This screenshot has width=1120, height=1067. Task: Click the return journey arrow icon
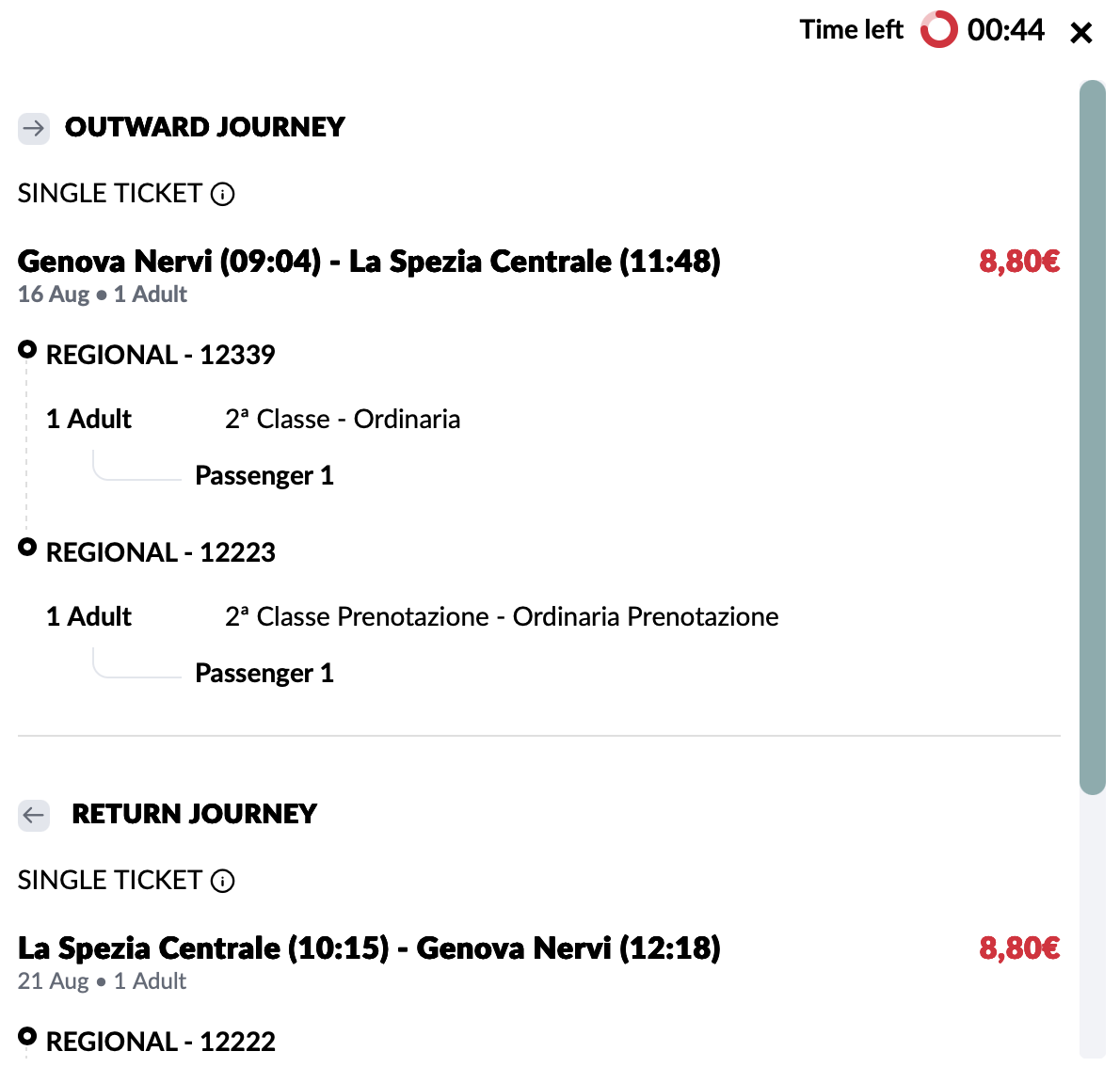pyautogui.click(x=34, y=815)
